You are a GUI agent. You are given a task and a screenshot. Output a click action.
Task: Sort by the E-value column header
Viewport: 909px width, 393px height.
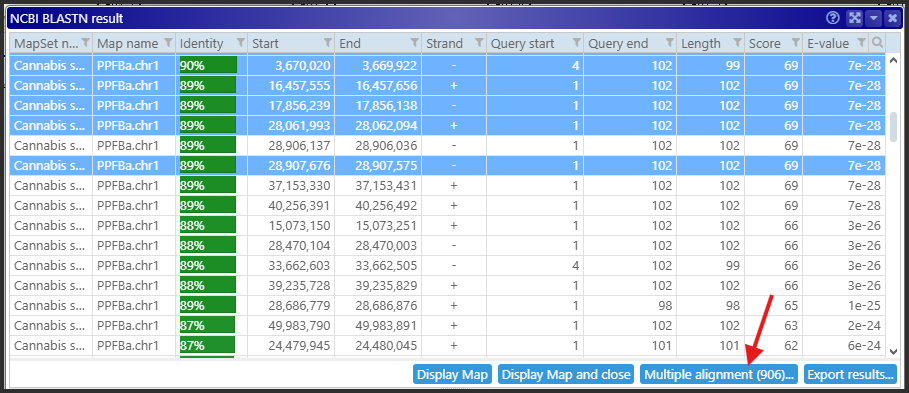(828, 43)
